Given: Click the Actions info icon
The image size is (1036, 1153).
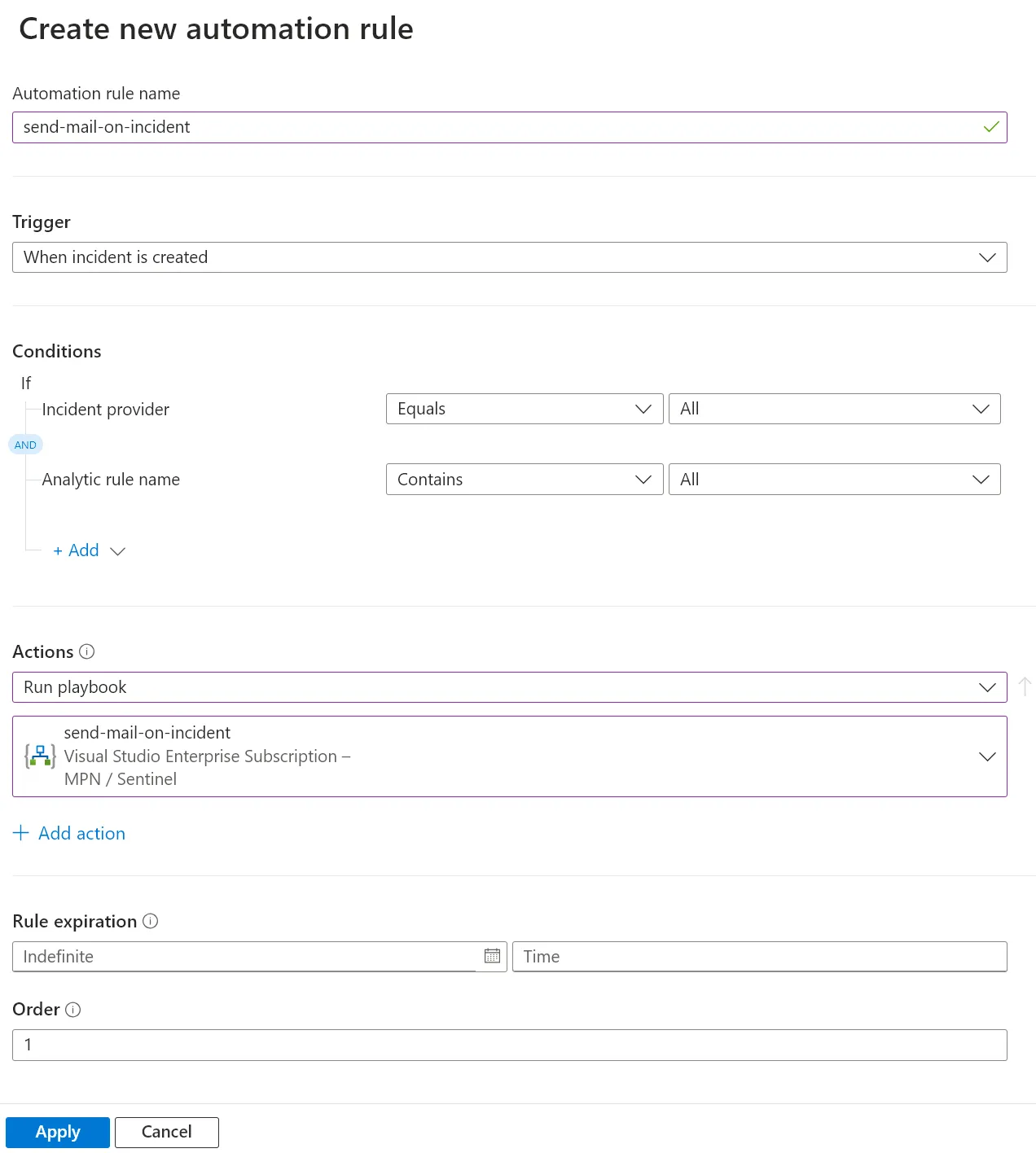Looking at the screenshot, I should pos(87,651).
